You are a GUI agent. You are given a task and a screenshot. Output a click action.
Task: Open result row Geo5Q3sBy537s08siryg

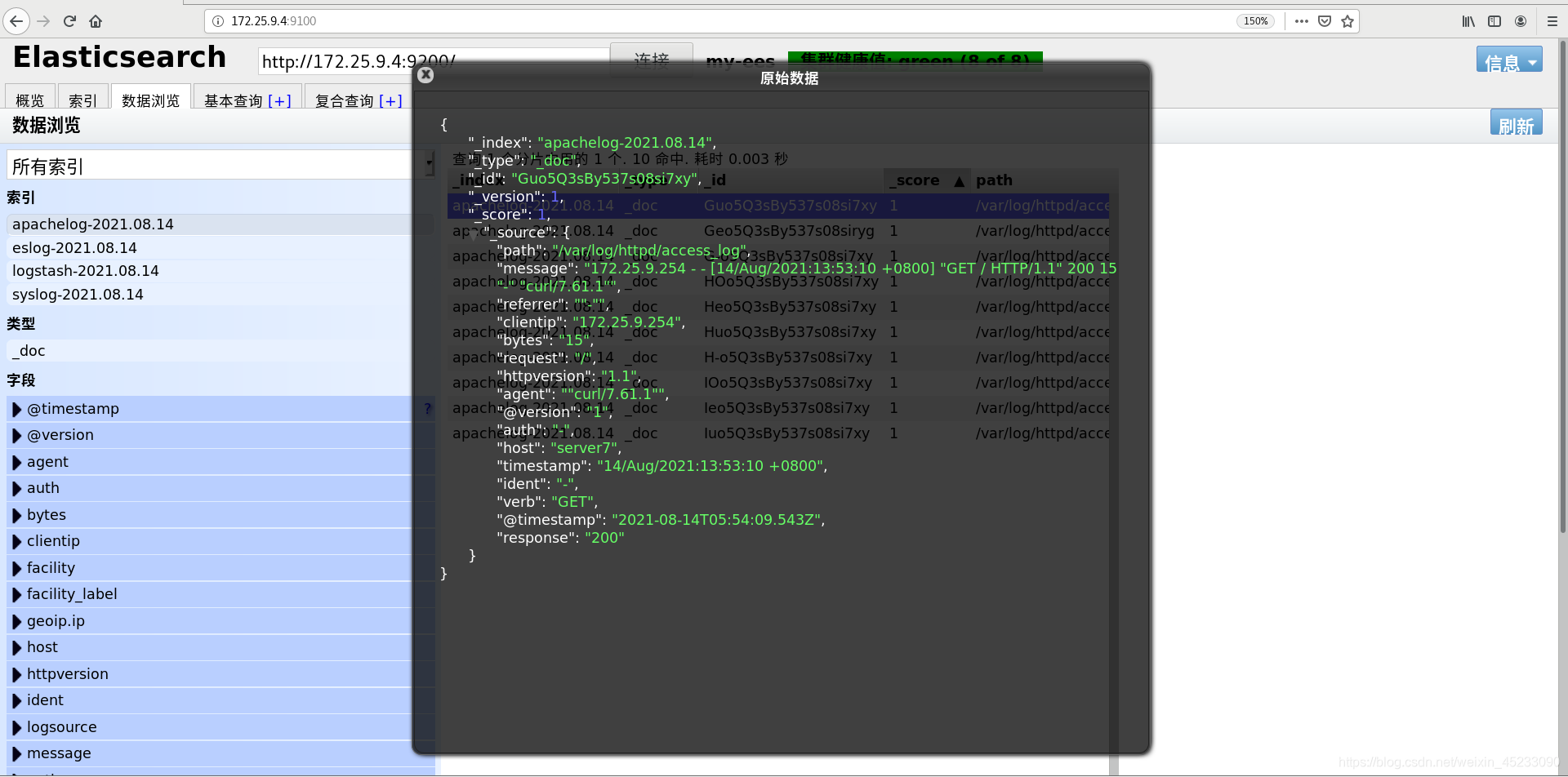point(778,231)
